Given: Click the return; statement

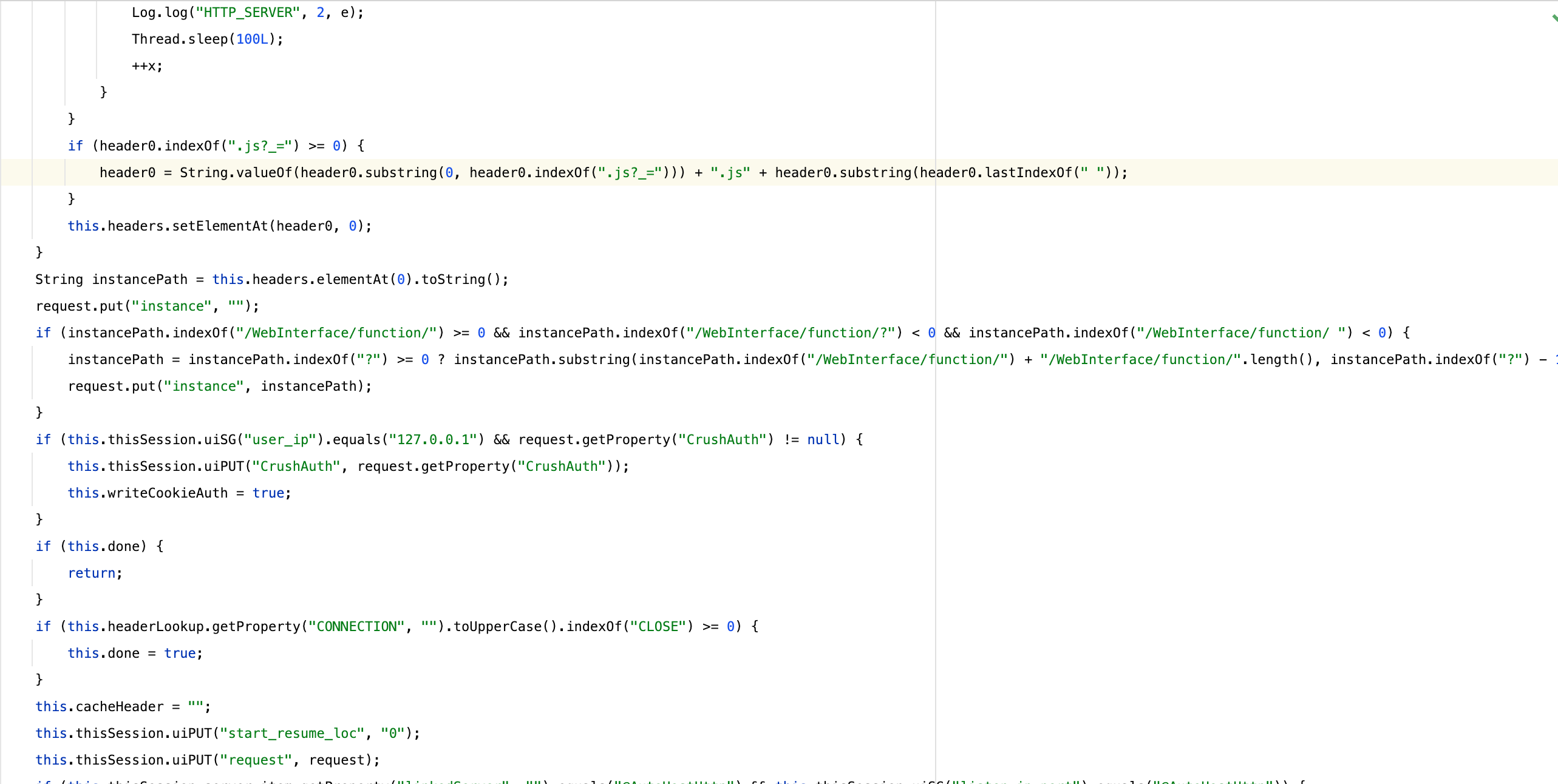Looking at the screenshot, I should coord(95,573).
